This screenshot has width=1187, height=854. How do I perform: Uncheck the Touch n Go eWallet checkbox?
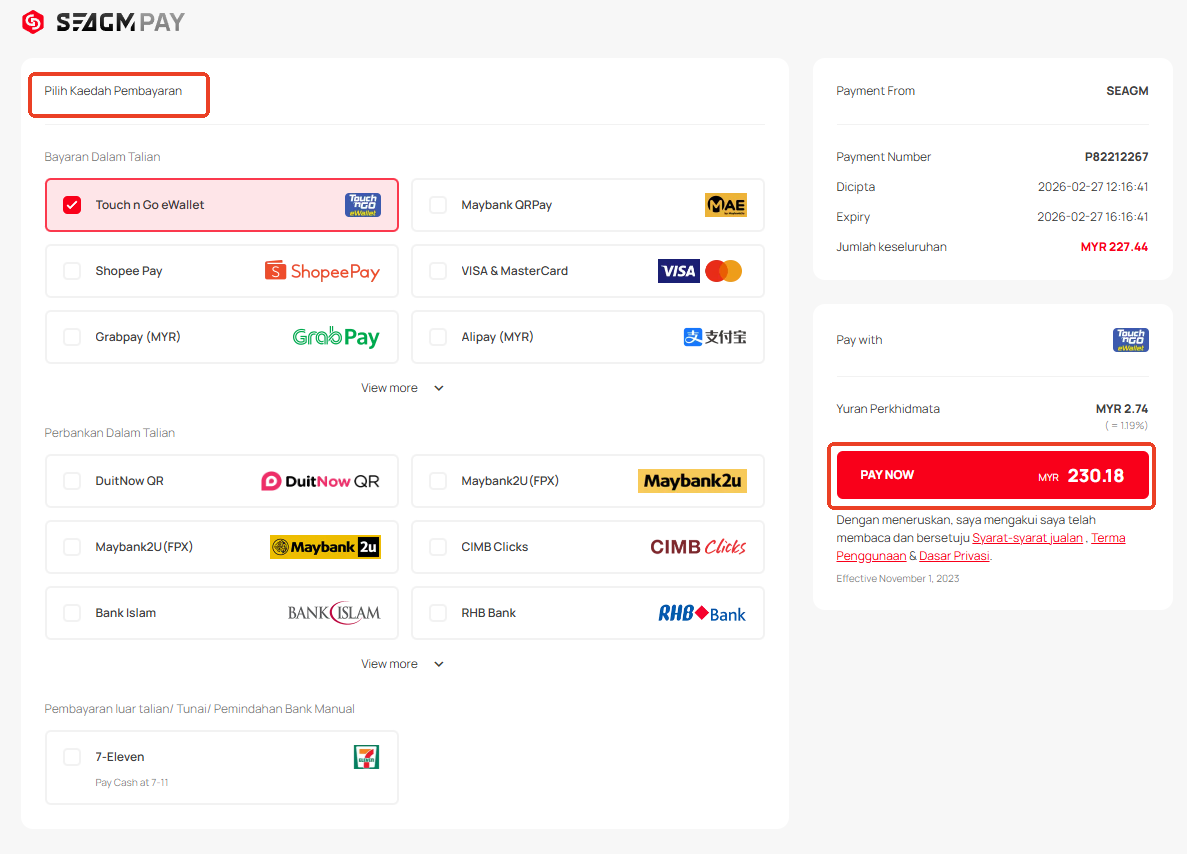click(72, 205)
